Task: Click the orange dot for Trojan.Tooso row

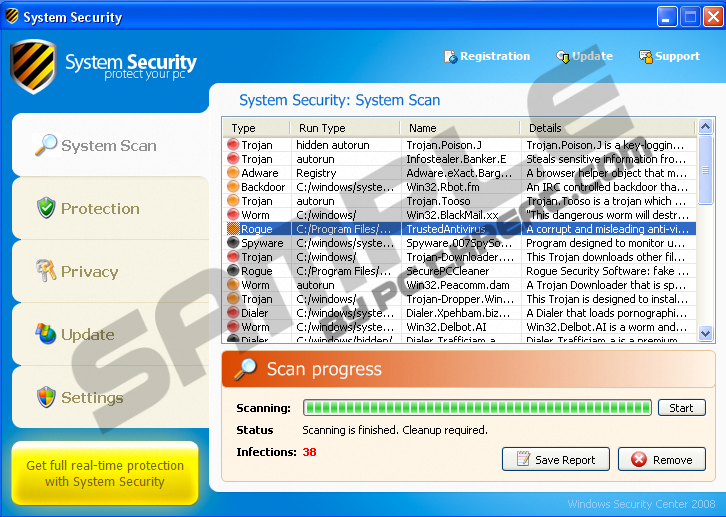Action: (233, 200)
